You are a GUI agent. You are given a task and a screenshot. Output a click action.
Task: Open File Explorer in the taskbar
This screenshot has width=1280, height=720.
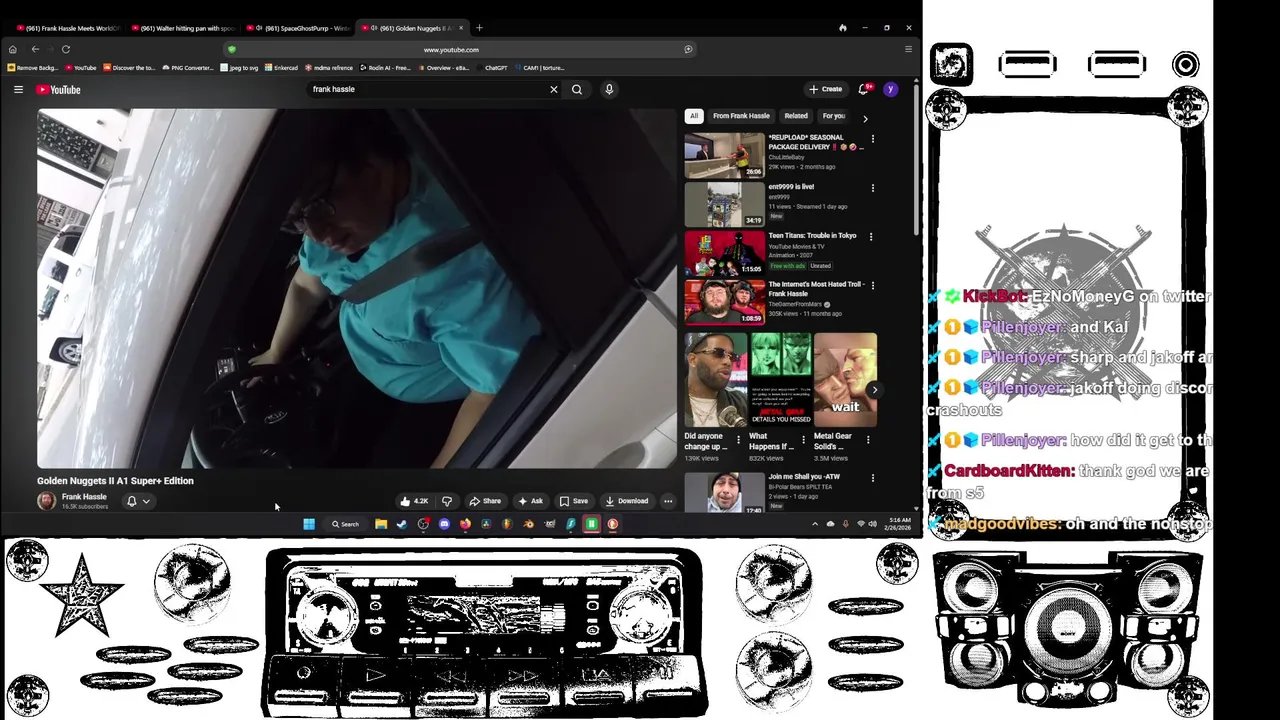(x=381, y=524)
